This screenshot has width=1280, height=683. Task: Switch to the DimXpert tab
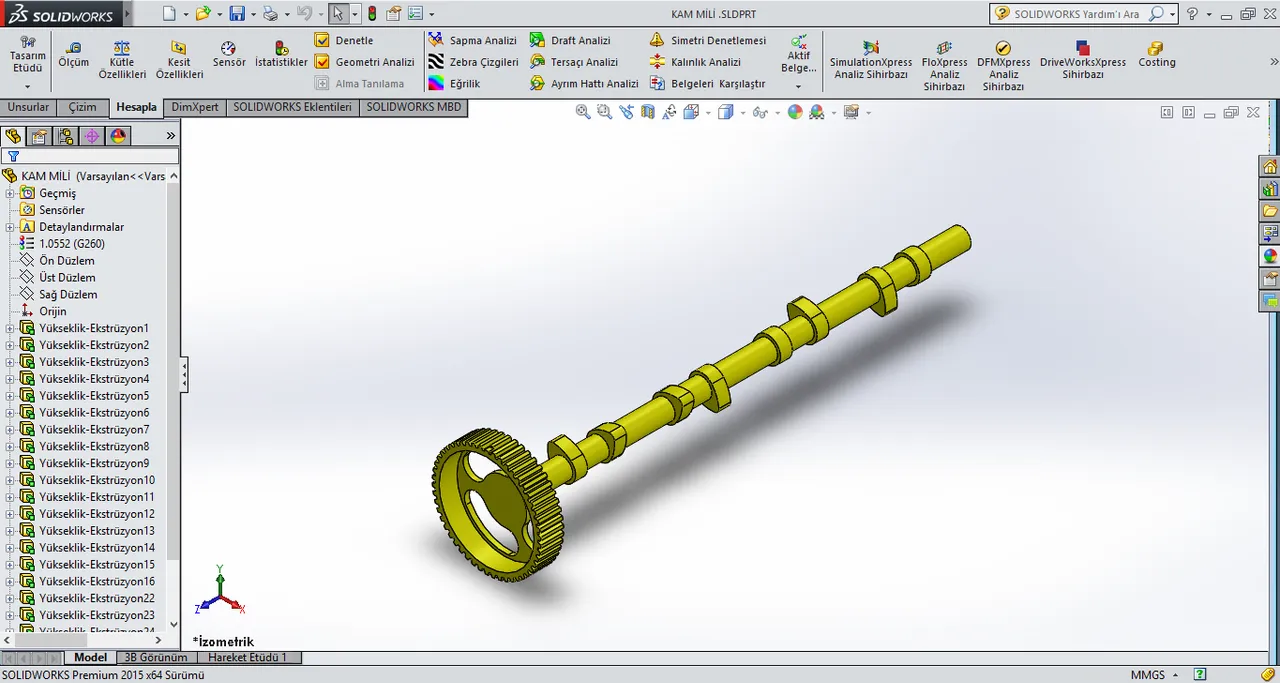[195, 107]
